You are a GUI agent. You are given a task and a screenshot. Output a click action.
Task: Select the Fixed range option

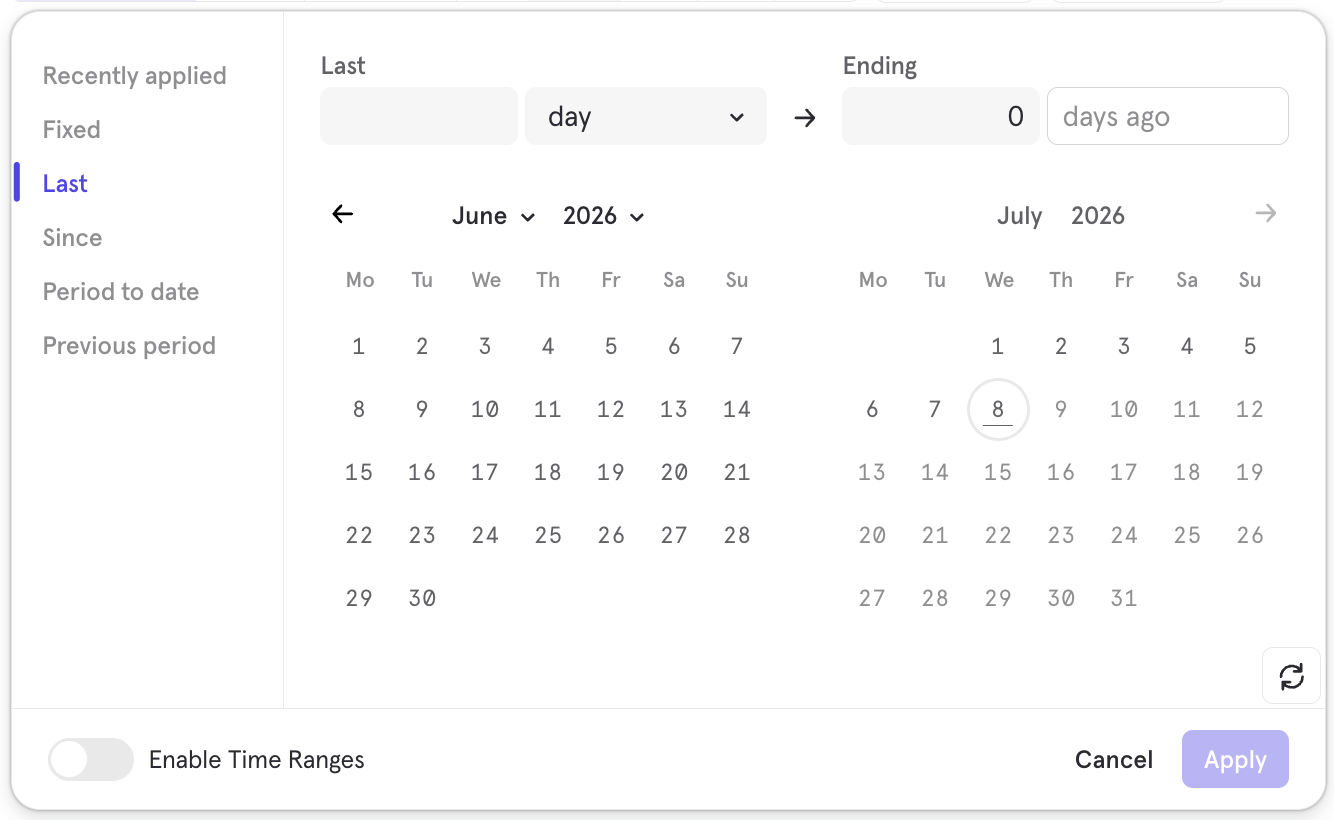72,130
